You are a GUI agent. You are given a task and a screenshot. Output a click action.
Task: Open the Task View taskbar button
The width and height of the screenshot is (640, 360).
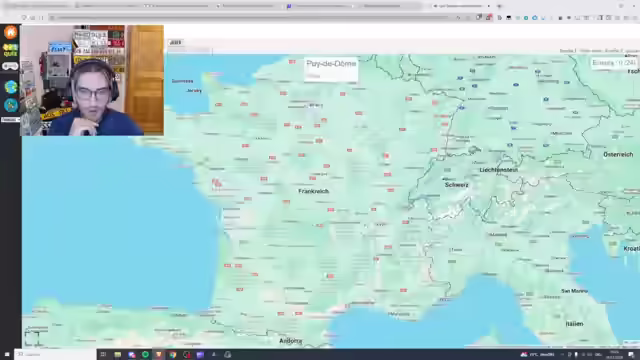103,355
